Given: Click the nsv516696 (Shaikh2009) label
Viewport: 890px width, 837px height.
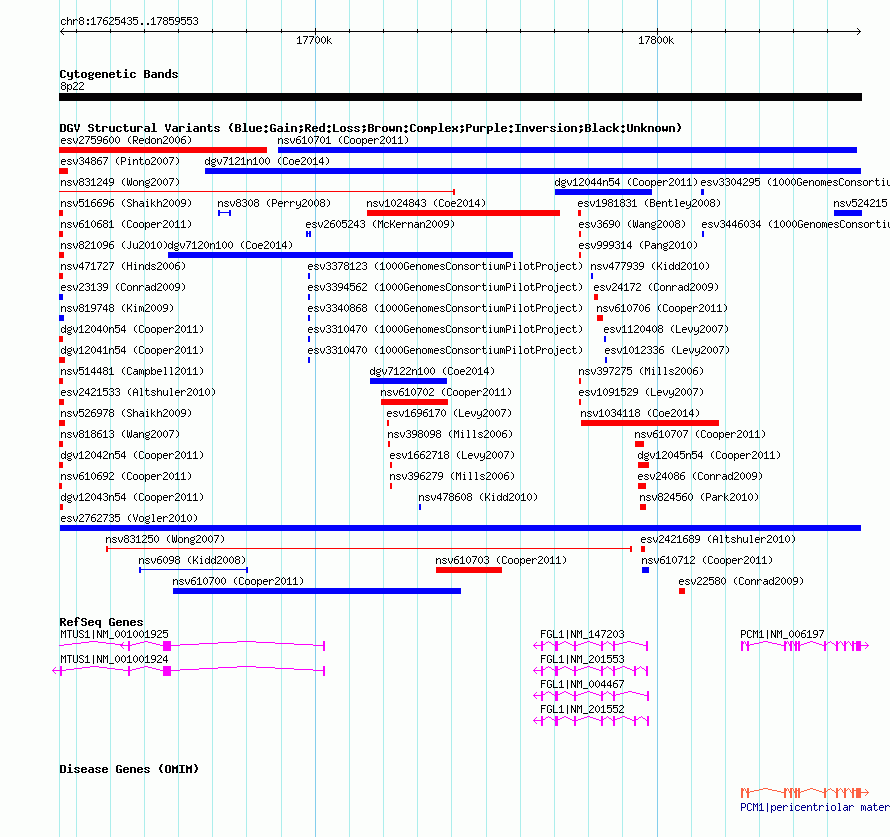Looking at the screenshot, I should (126, 203).
